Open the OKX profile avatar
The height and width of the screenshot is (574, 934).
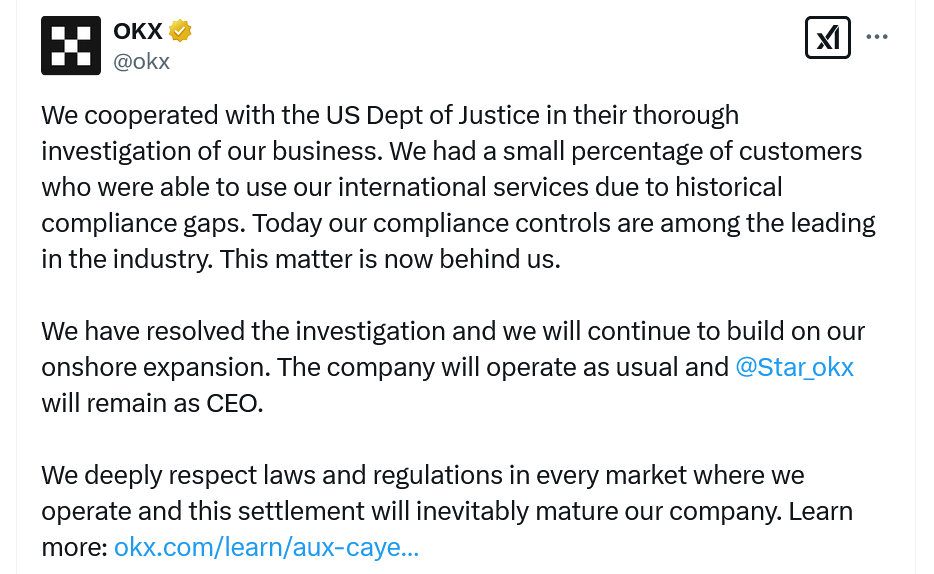tap(71, 45)
